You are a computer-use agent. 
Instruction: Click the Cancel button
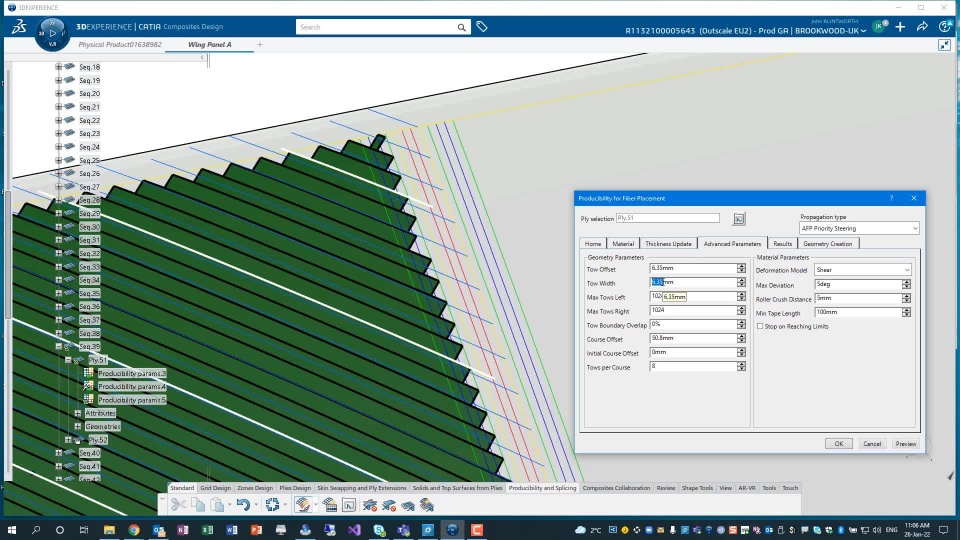pos(872,444)
